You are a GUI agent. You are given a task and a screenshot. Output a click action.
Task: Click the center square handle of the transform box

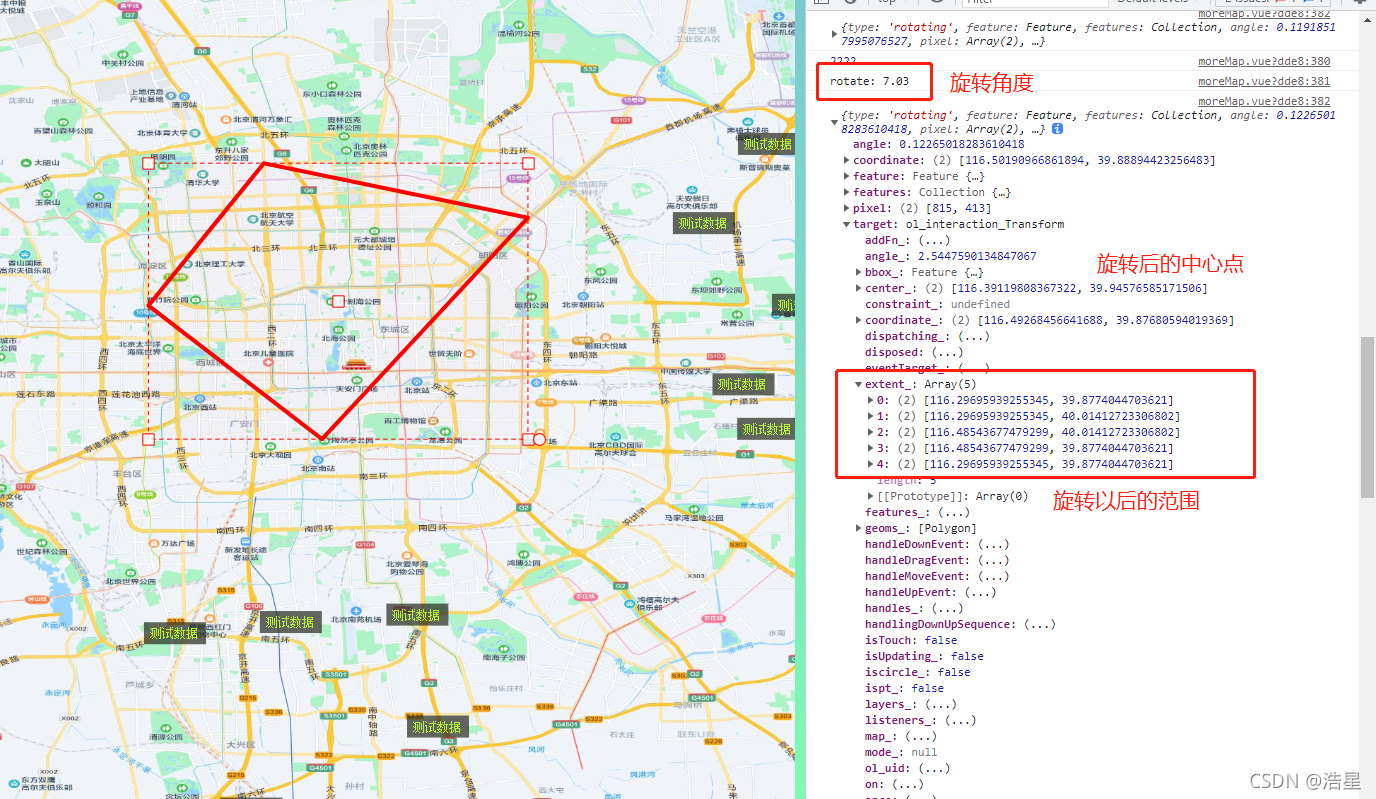(x=338, y=301)
